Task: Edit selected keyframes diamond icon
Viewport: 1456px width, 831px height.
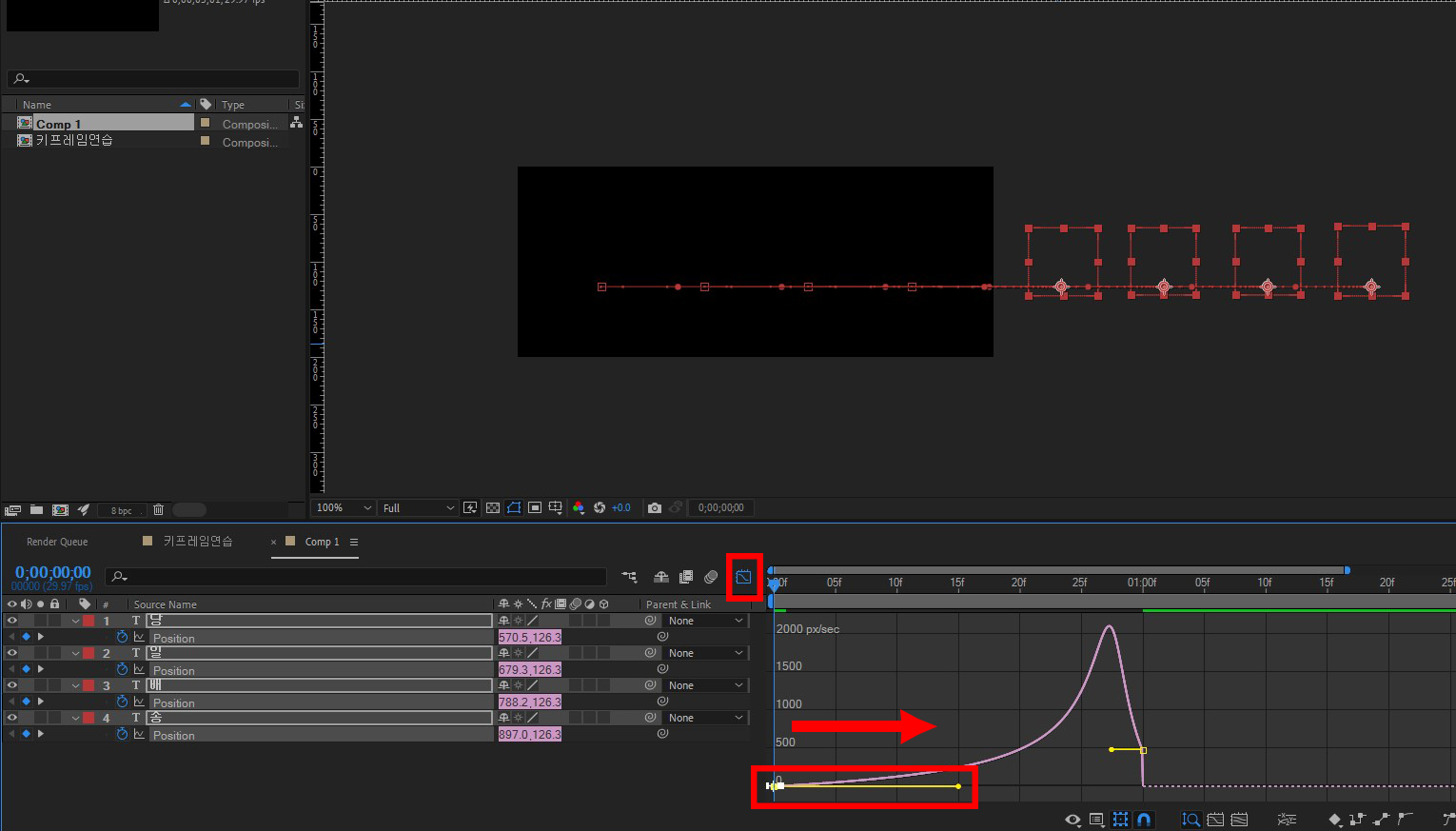Action: pos(1334,820)
